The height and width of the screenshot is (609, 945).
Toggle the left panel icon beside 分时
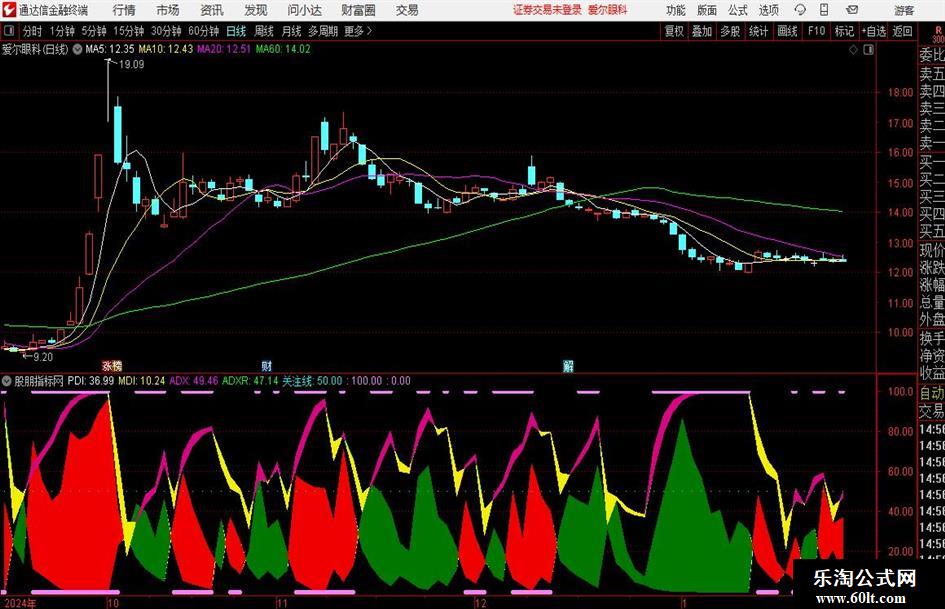8,31
